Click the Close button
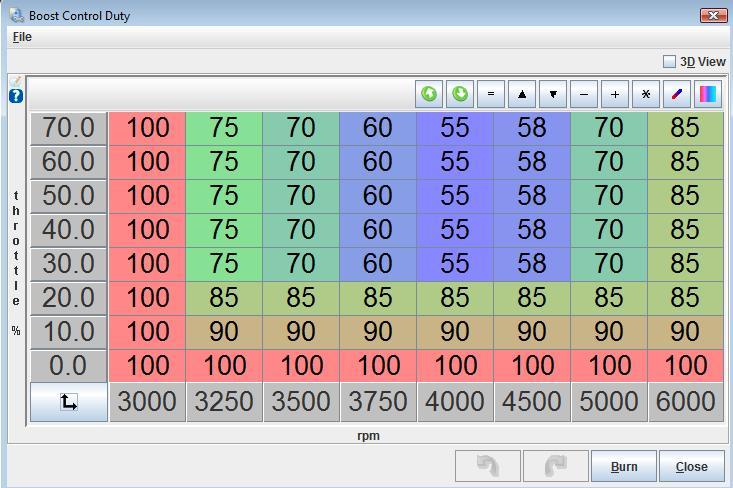This screenshot has height=488, width=733. 691,466
